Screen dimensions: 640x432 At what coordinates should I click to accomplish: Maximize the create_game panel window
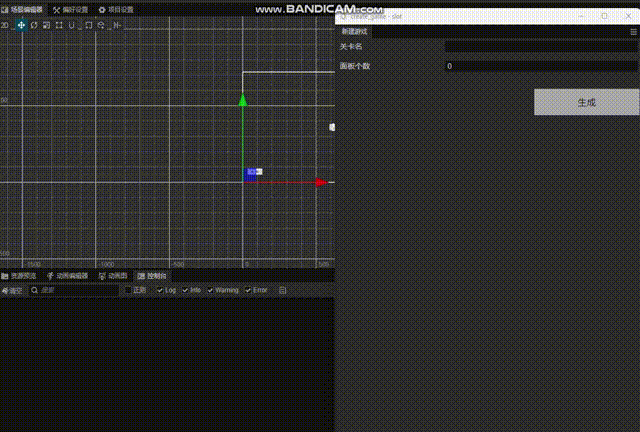click(604, 16)
